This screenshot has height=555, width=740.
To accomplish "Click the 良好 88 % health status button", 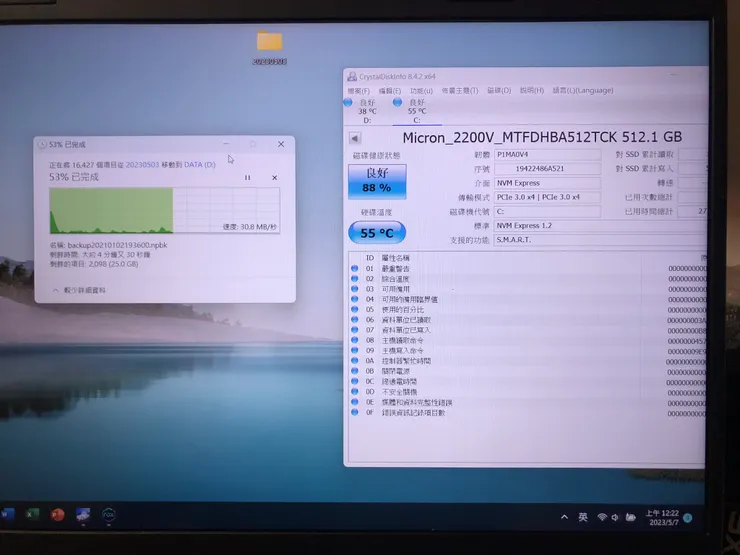I will 377,181.
